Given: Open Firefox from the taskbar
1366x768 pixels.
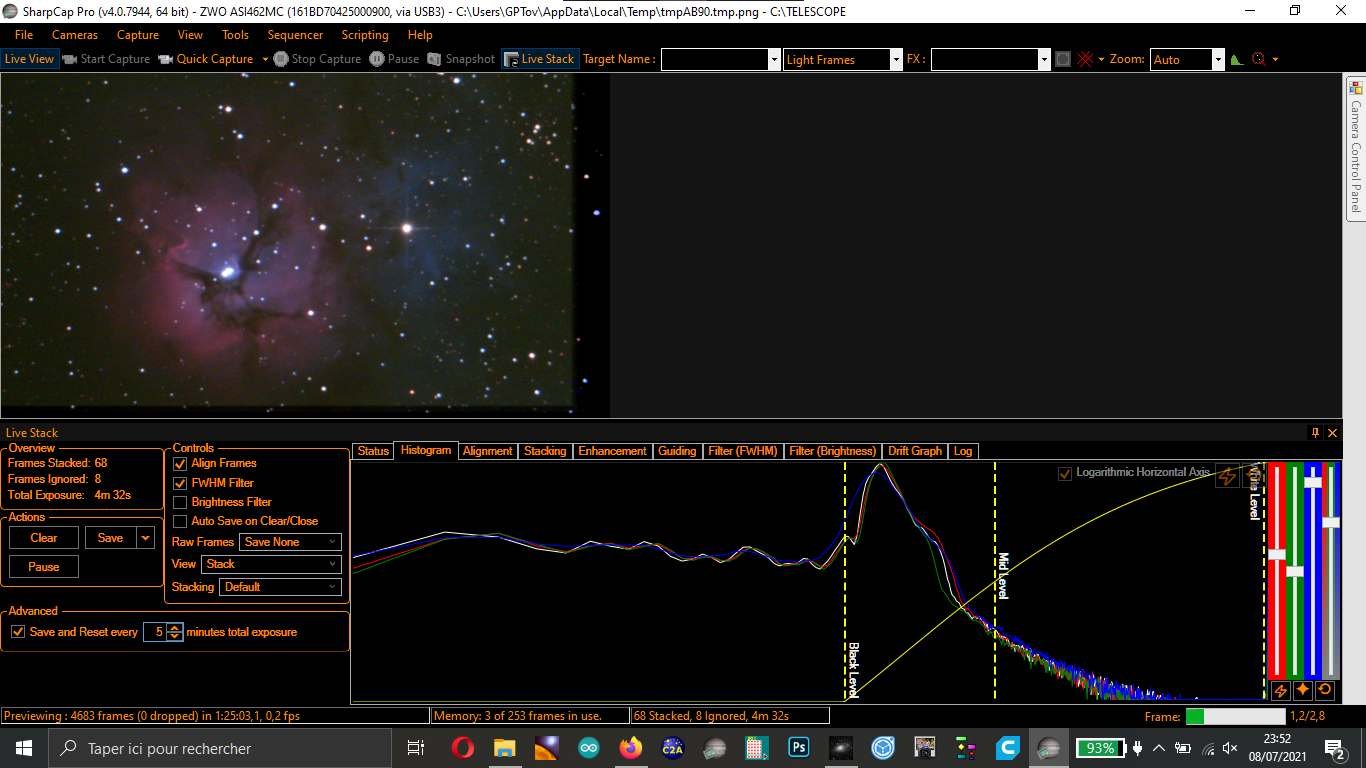Looking at the screenshot, I should tap(630, 748).
